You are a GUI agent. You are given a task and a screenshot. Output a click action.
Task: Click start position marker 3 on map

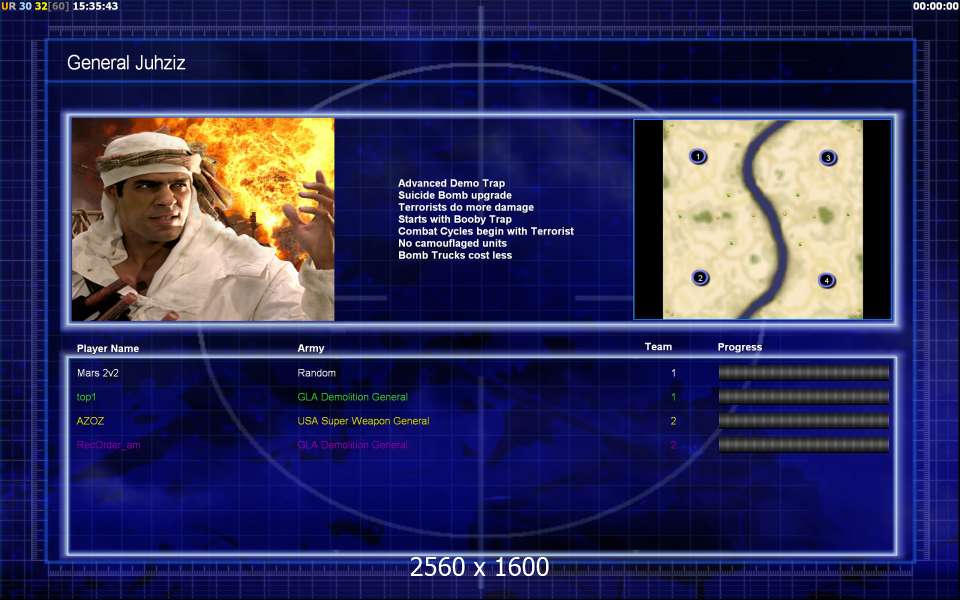[828, 158]
